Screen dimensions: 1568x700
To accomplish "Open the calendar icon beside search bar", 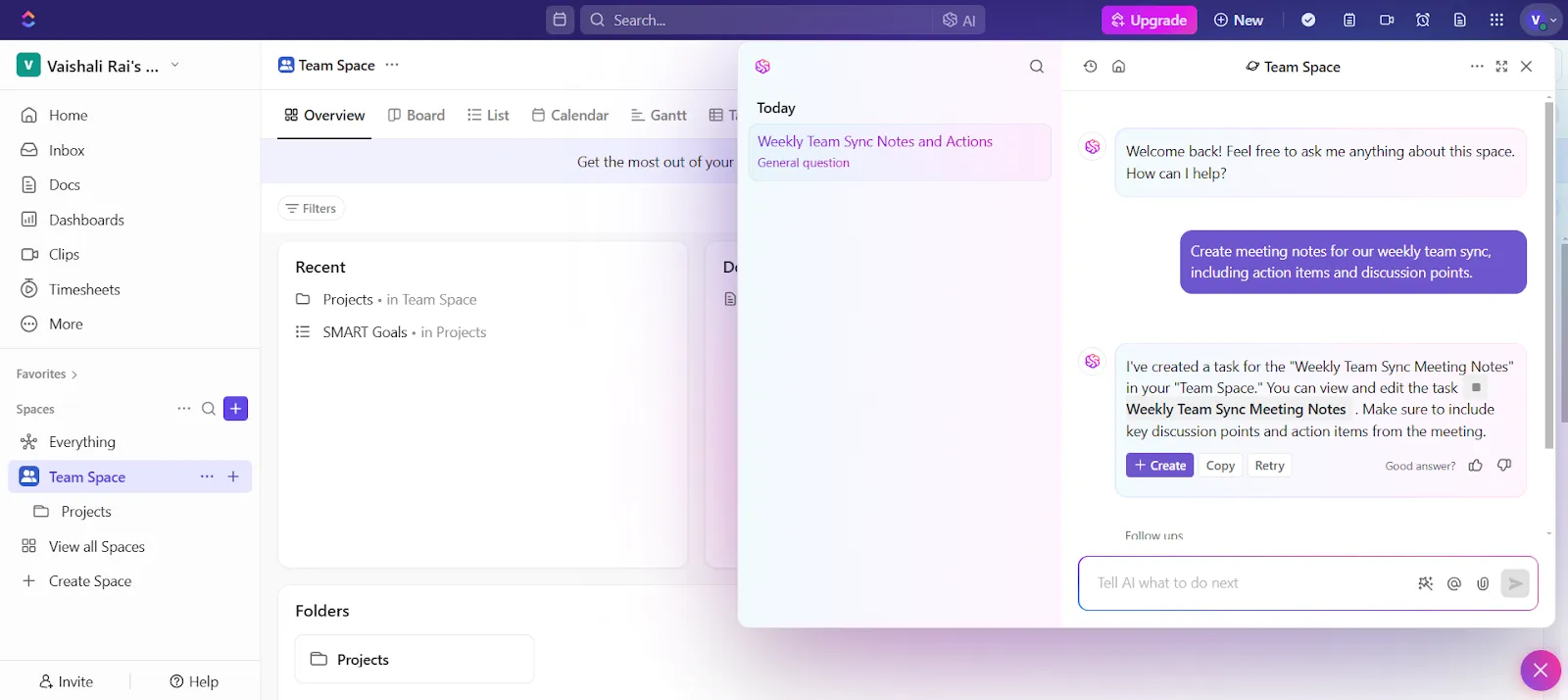I will (560, 20).
